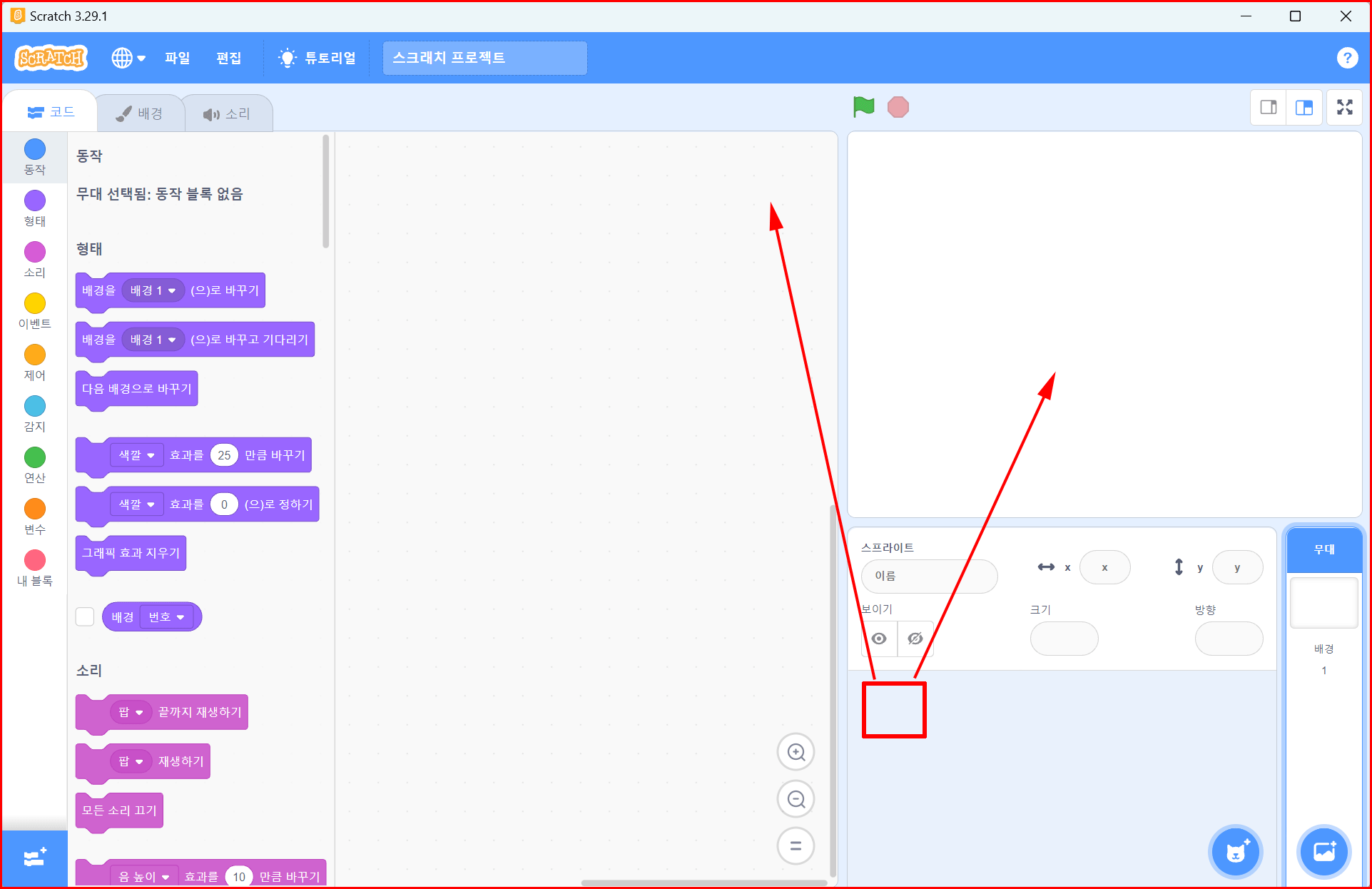1372x889 pixels.
Task: Reset the workspace zoom with the equals icon
Action: tap(796, 846)
